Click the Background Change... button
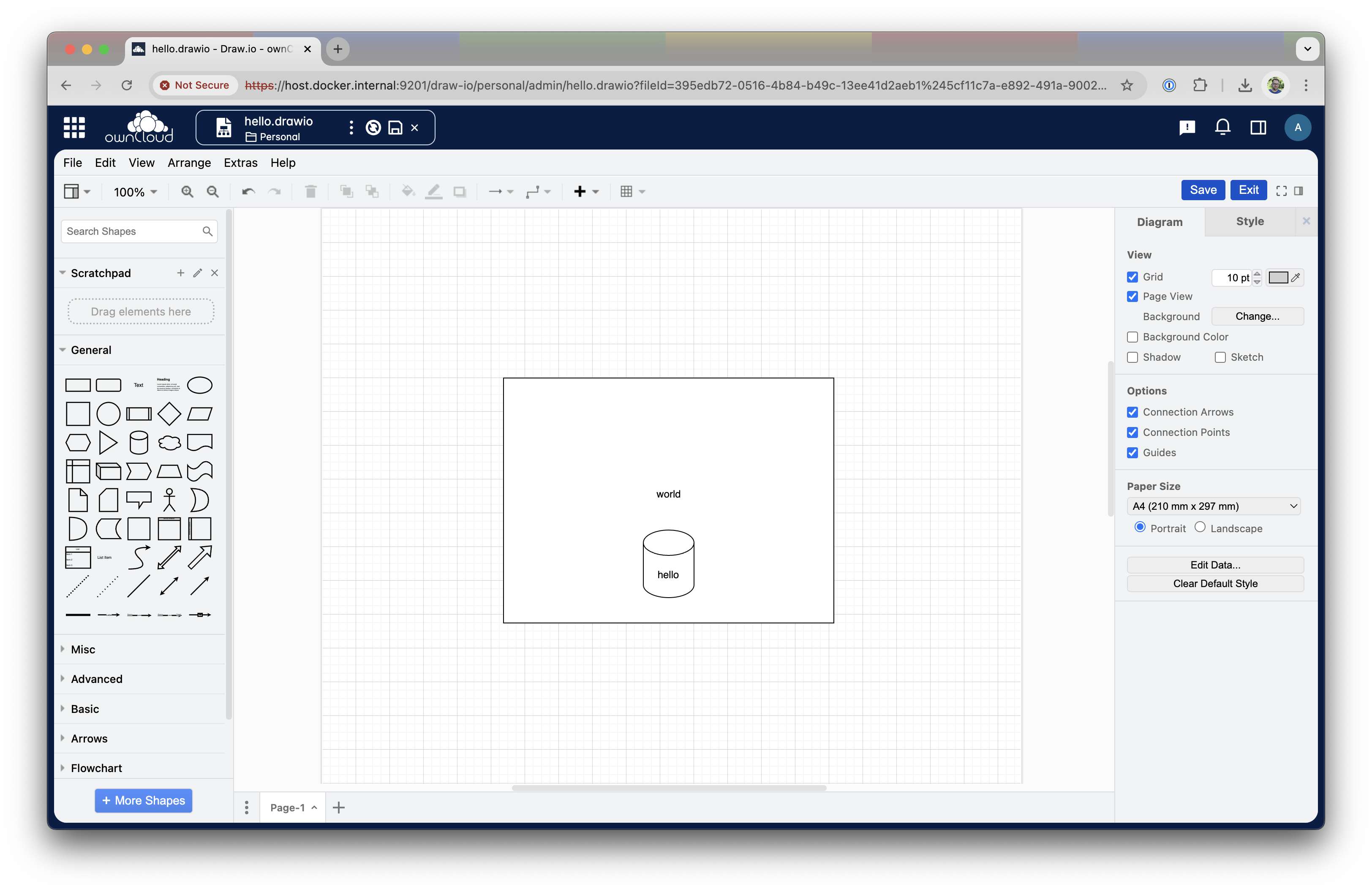The height and width of the screenshot is (892, 1372). [x=1257, y=316]
